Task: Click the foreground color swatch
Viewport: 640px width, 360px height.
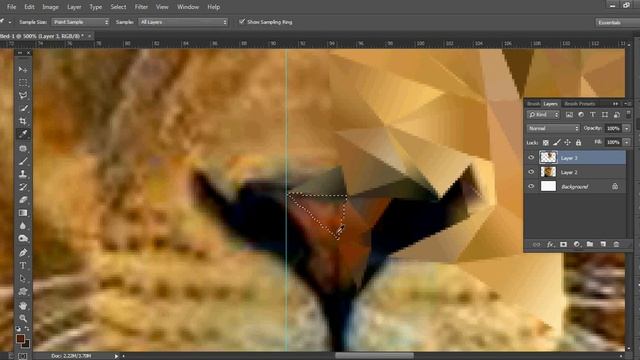Action: click(x=20, y=339)
